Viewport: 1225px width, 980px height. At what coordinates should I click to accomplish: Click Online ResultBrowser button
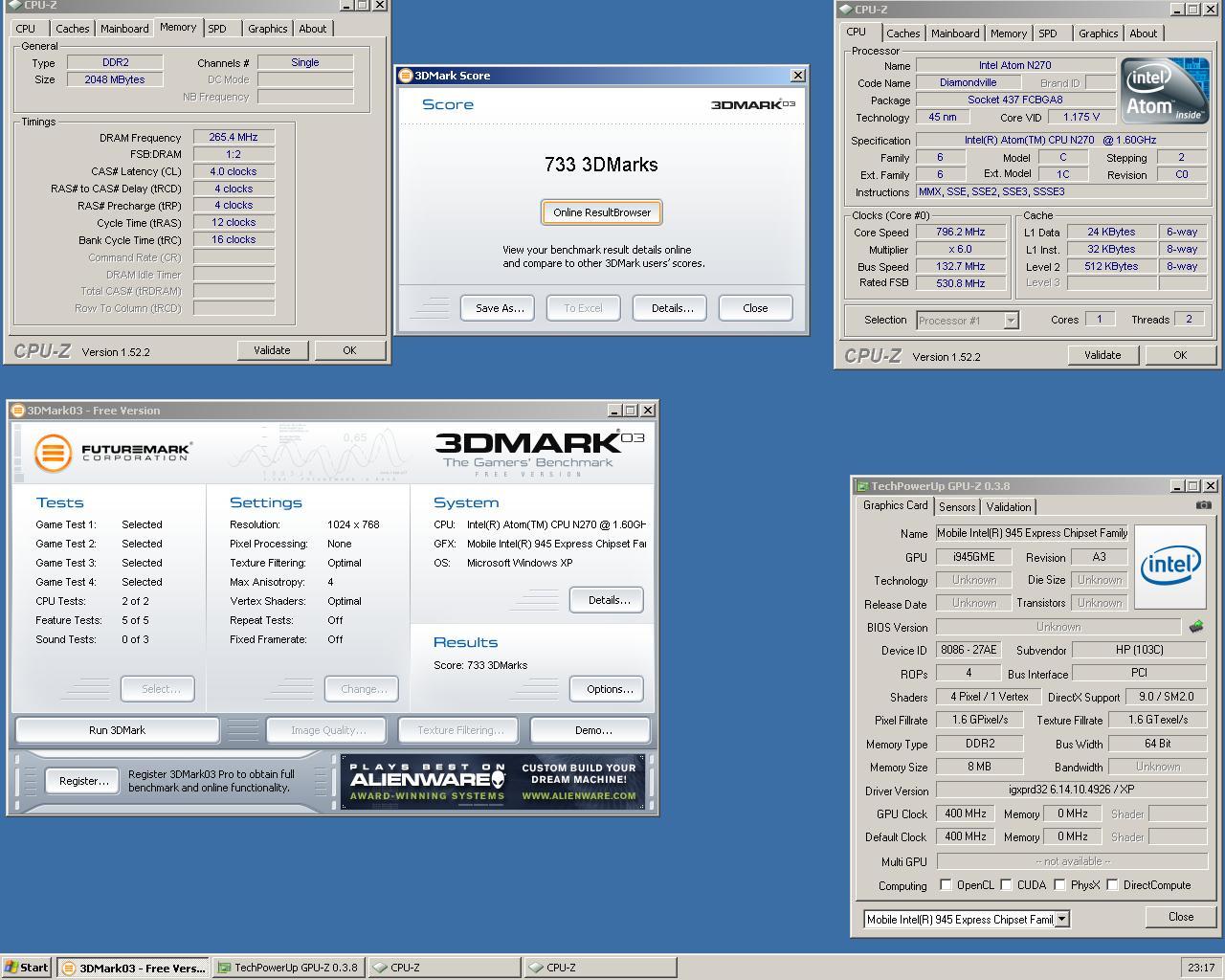click(602, 212)
